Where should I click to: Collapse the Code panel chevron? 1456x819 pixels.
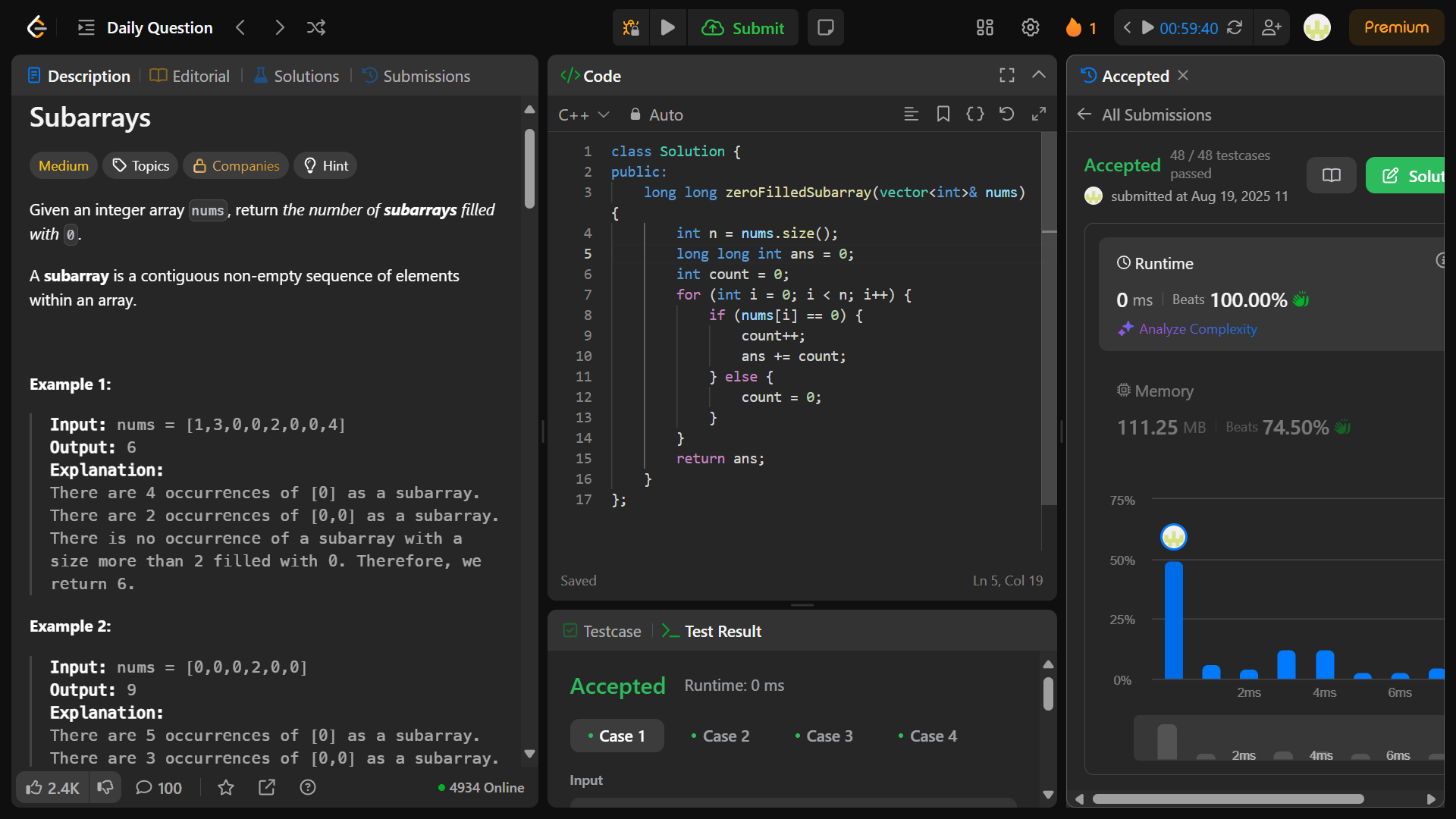tap(1039, 75)
